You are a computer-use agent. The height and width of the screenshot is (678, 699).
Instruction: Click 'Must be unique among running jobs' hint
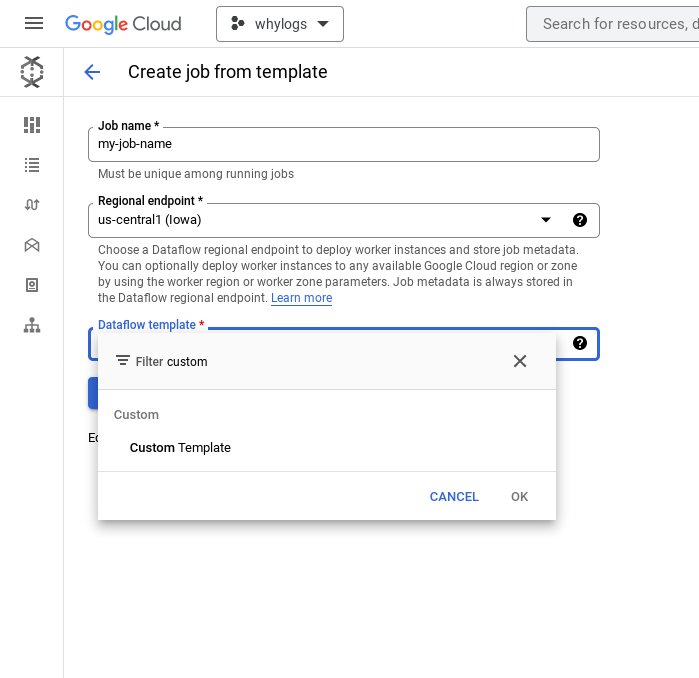[196, 174]
